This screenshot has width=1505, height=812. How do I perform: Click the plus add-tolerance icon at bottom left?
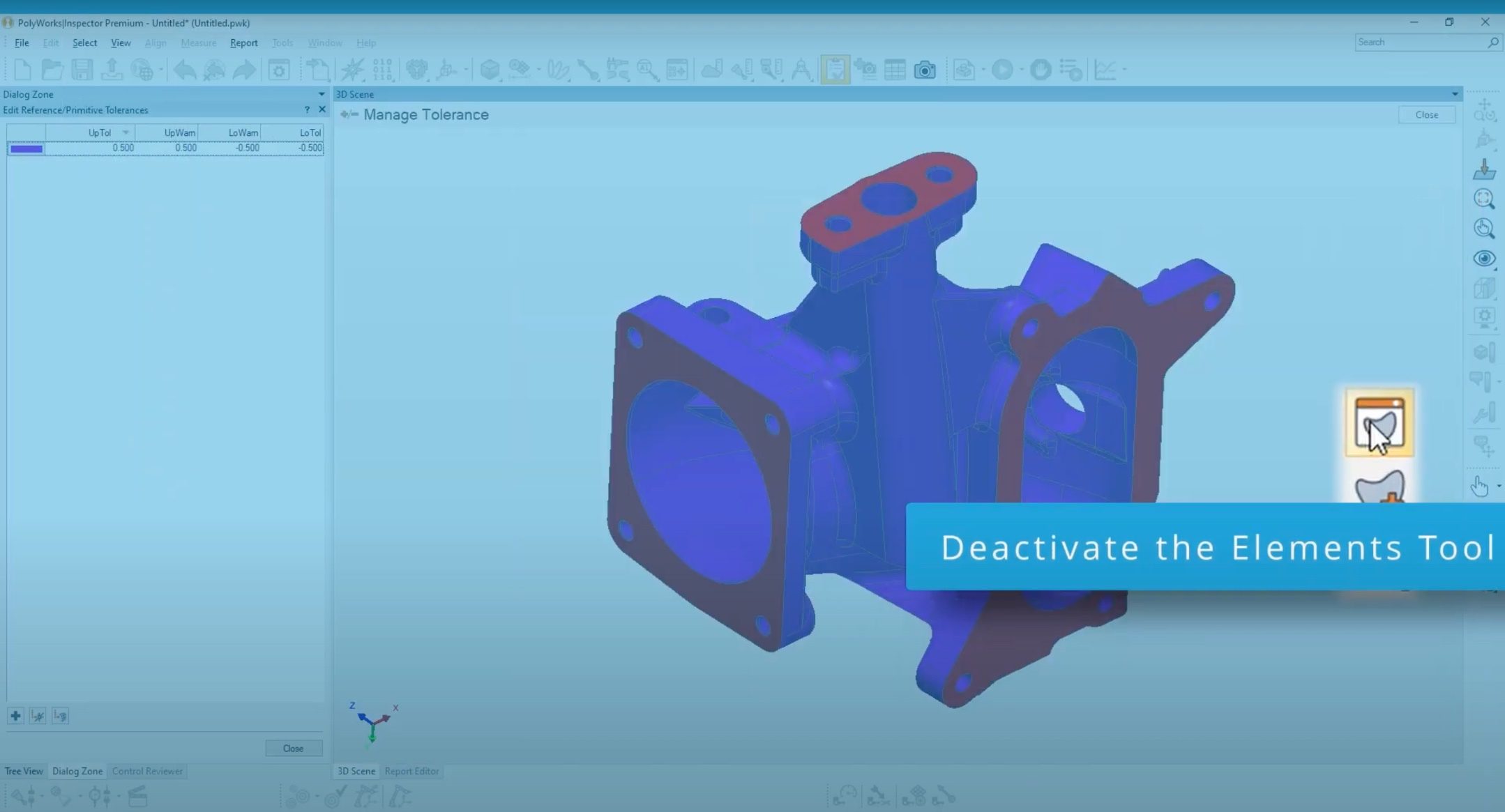point(15,716)
